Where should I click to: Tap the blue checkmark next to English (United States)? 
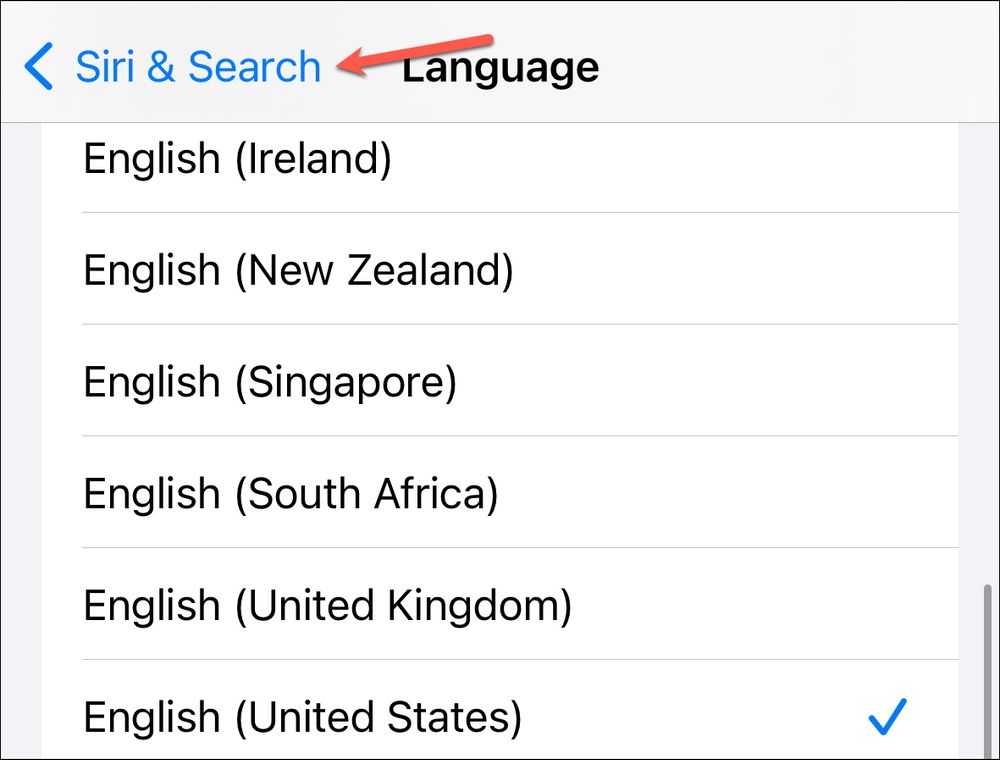[x=886, y=715]
